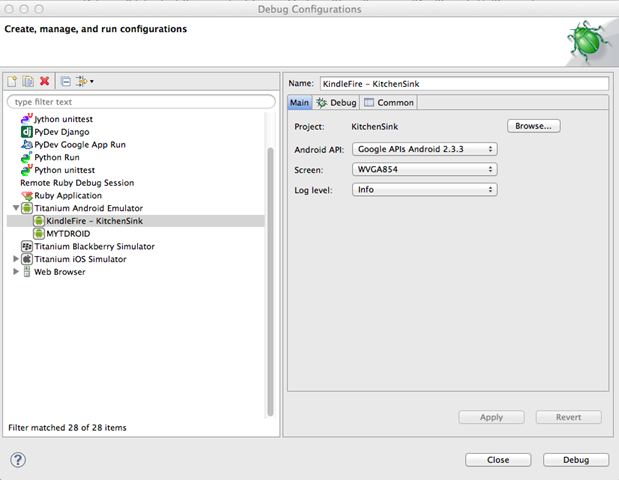The image size is (619, 480).
Task: Click the duplicate launch configuration icon
Action: 29,81
